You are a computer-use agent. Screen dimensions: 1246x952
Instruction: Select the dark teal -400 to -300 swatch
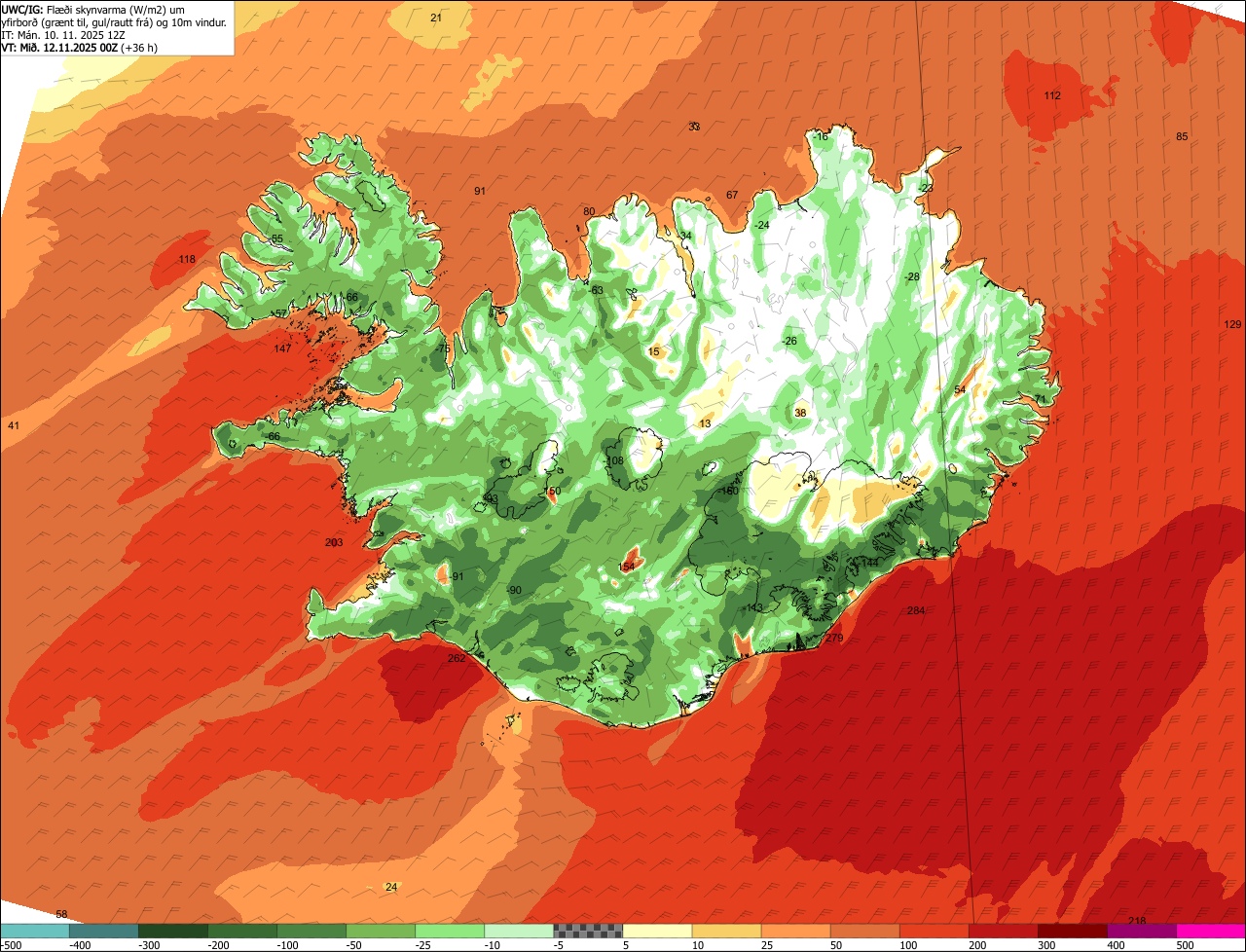click(x=104, y=930)
